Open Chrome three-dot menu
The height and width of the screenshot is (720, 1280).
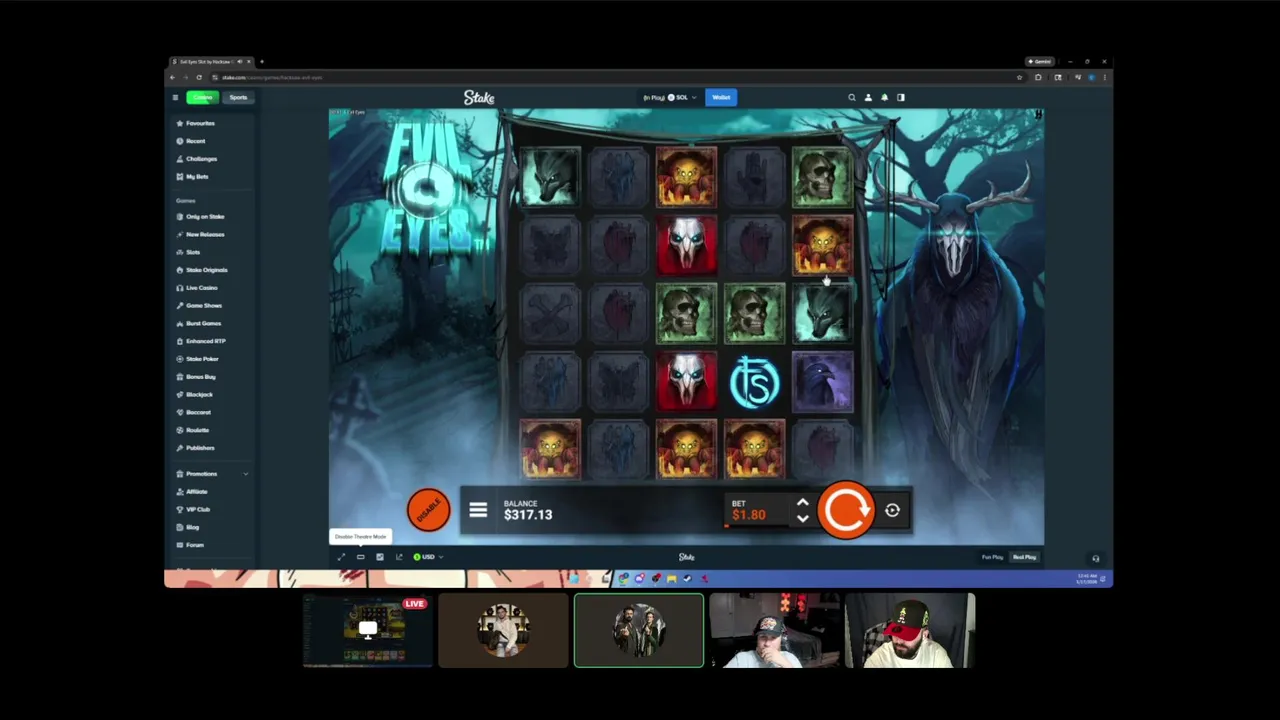click(1104, 77)
